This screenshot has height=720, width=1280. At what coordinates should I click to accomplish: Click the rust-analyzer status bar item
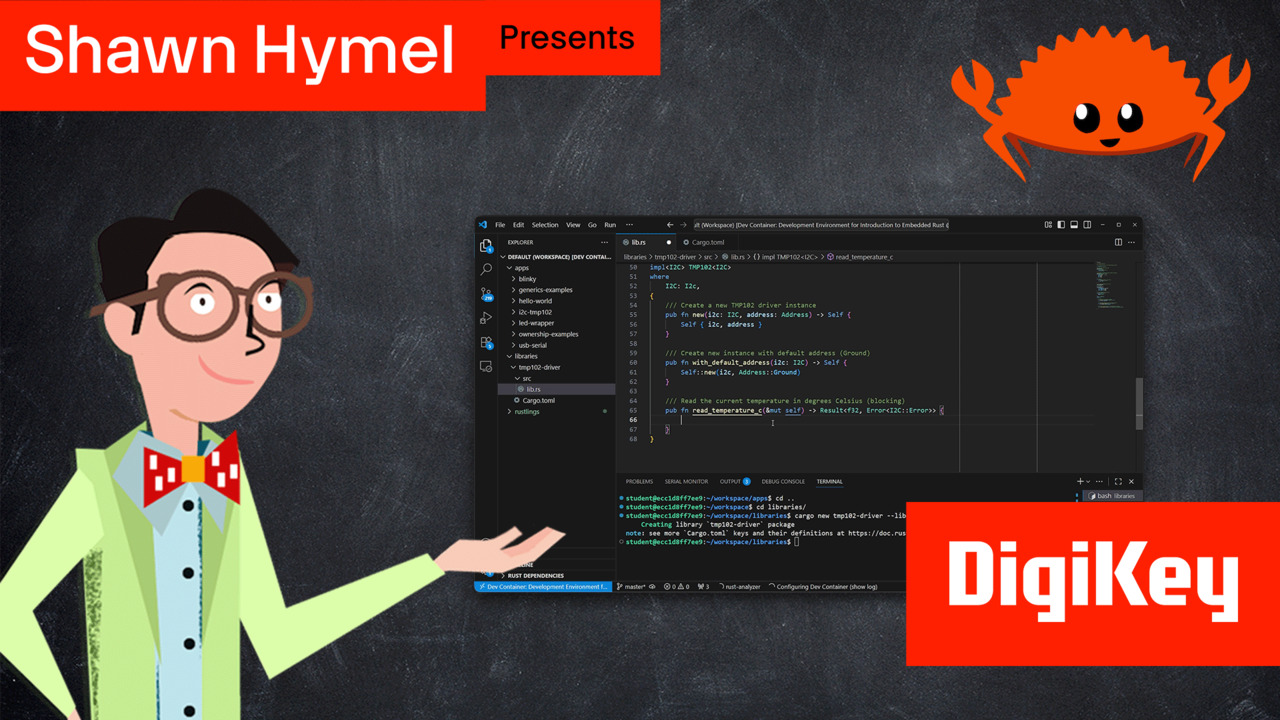point(740,587)
